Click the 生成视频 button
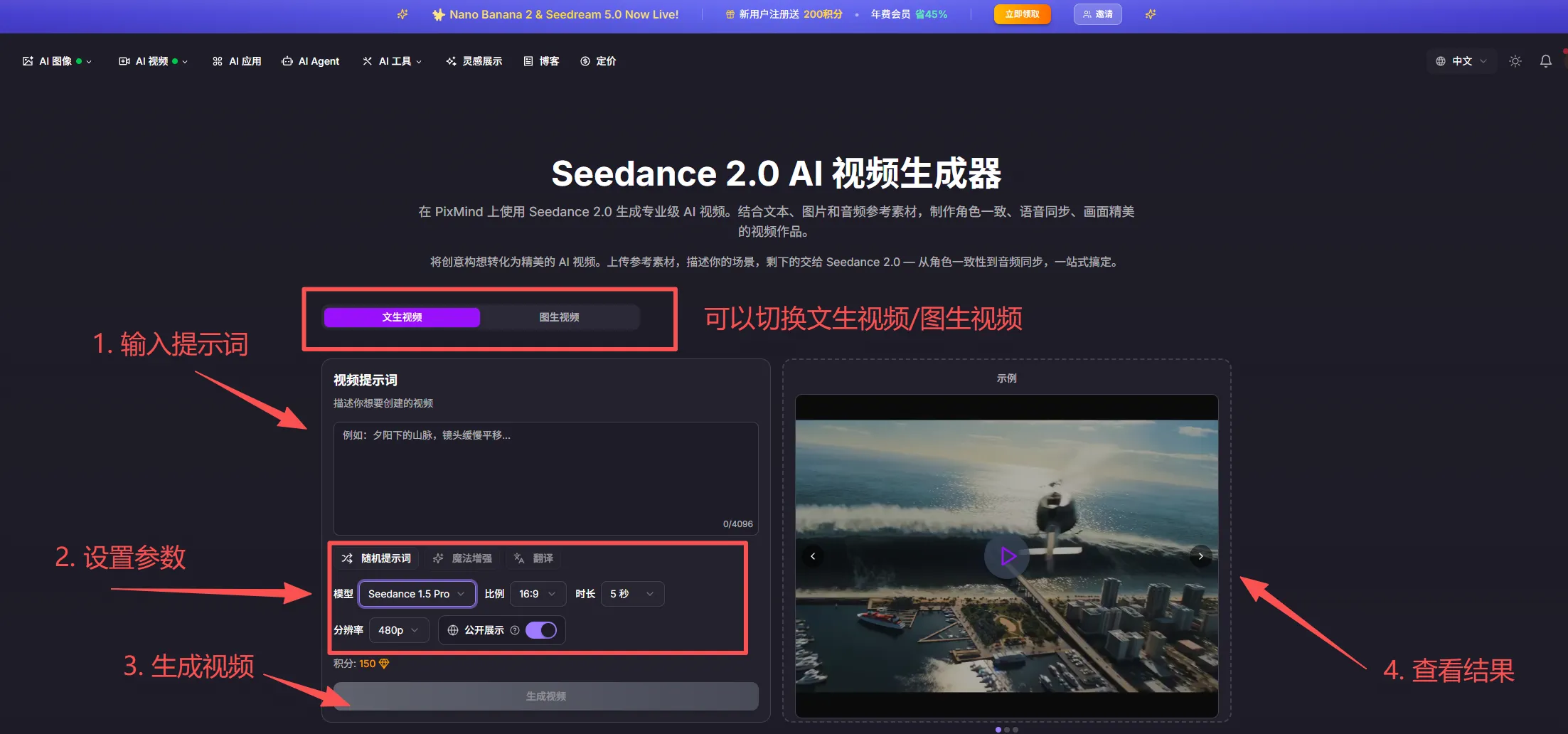 (x=545, y=696)
